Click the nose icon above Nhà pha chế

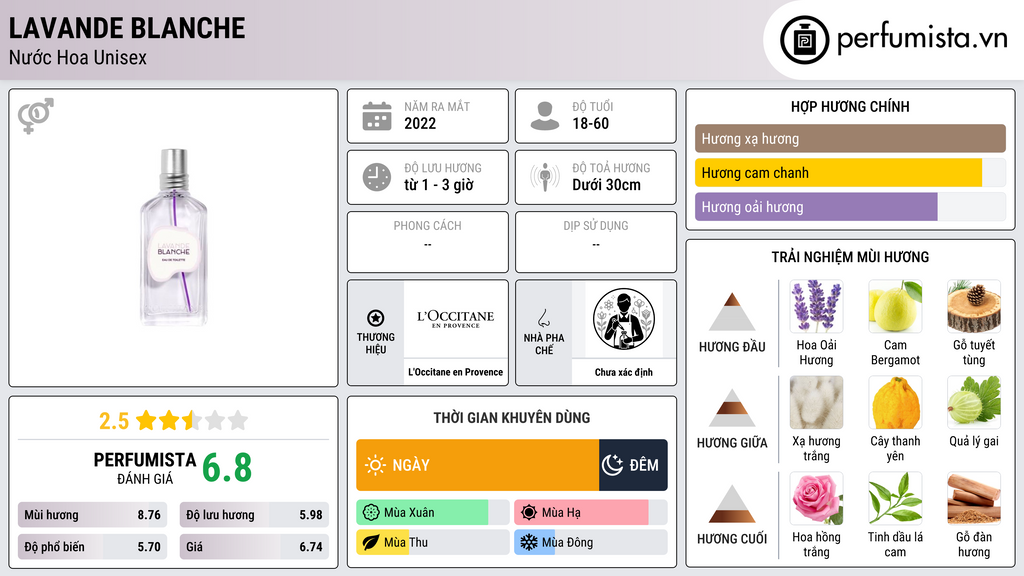[543, 318]
